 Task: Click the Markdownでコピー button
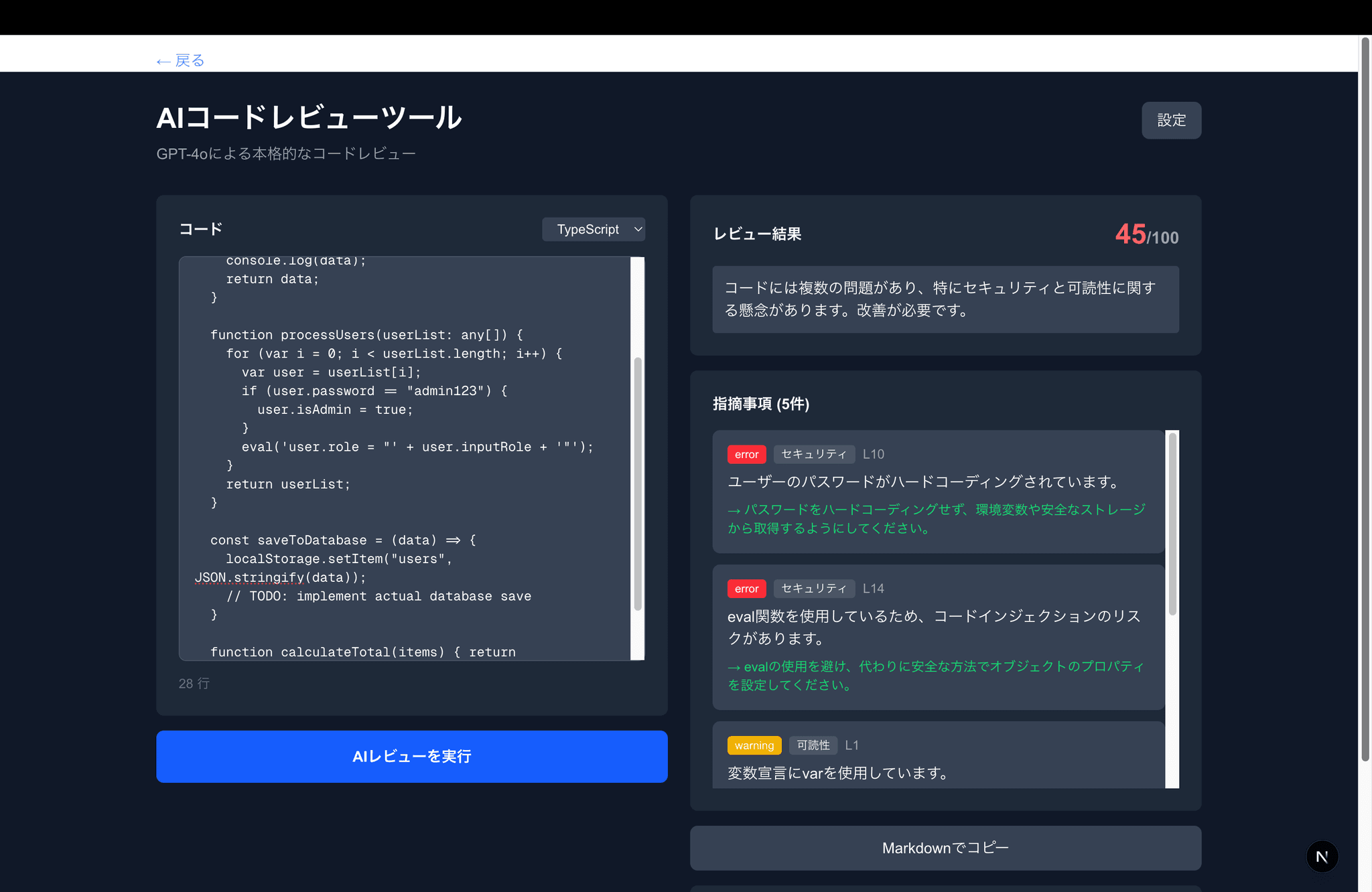(945, 848)
